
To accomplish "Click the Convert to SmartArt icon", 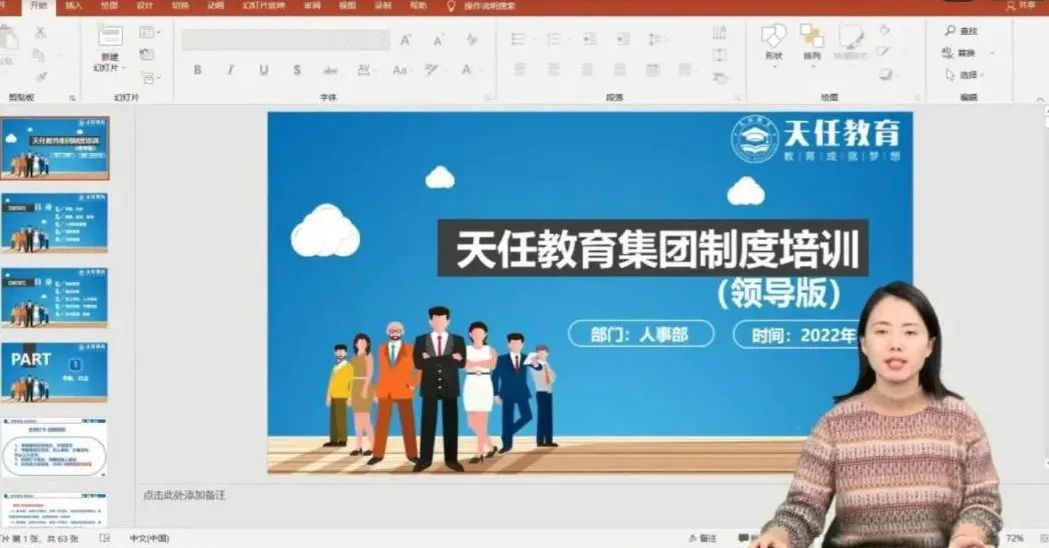I will [720, 78].
